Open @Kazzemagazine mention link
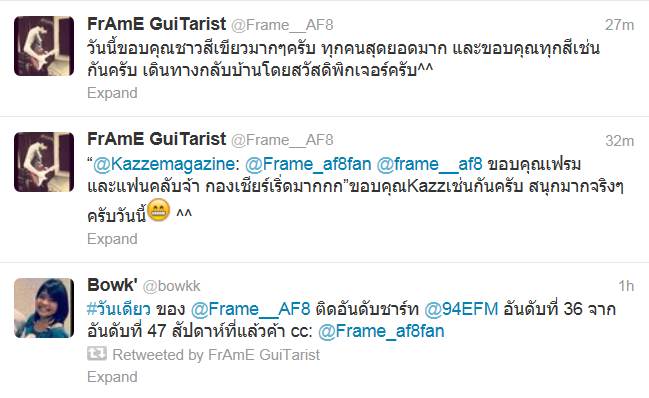This screenshot has width=649, height=398. tap(164, 164)
